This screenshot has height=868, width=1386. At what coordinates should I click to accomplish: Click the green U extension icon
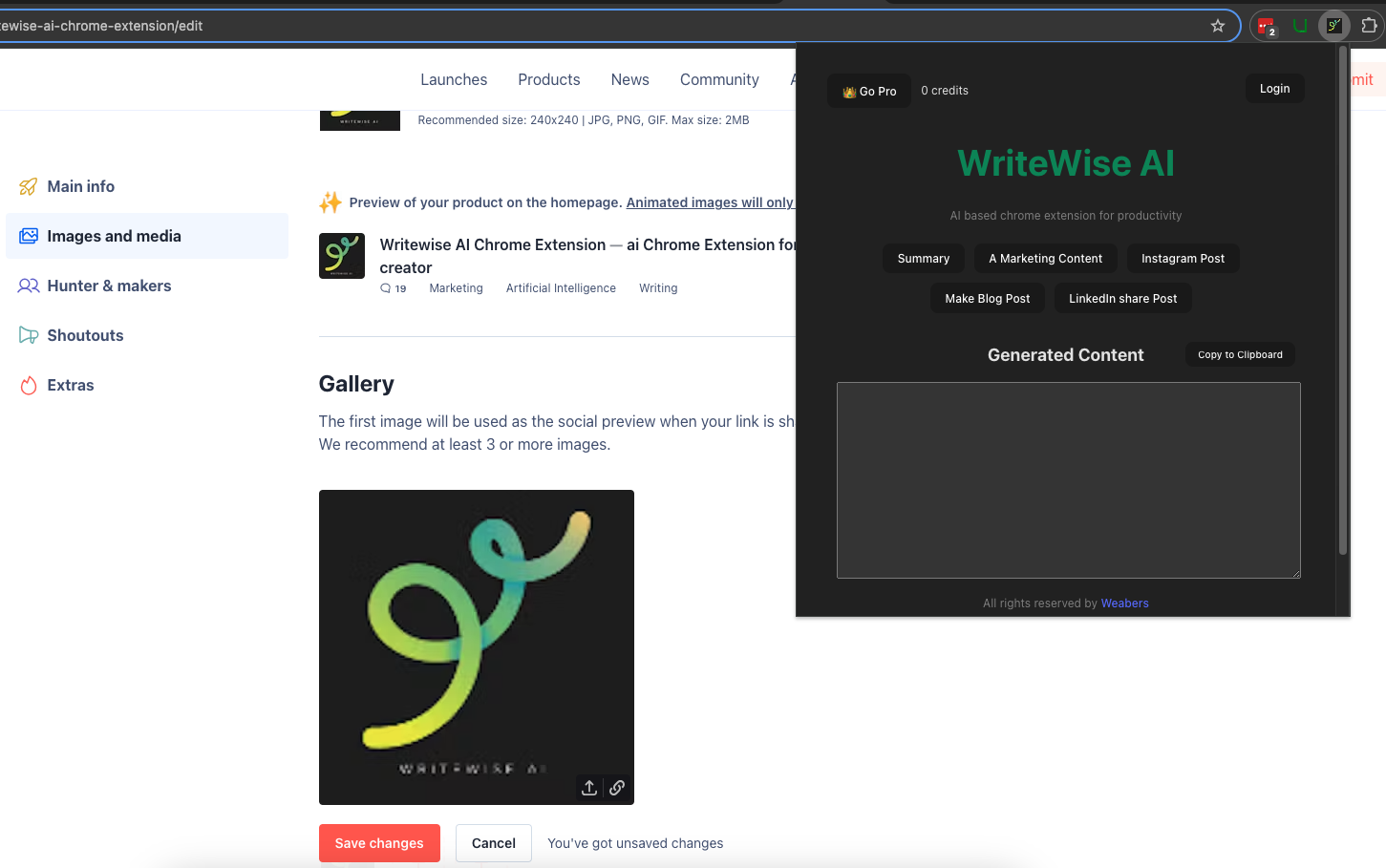(1300, 26)
